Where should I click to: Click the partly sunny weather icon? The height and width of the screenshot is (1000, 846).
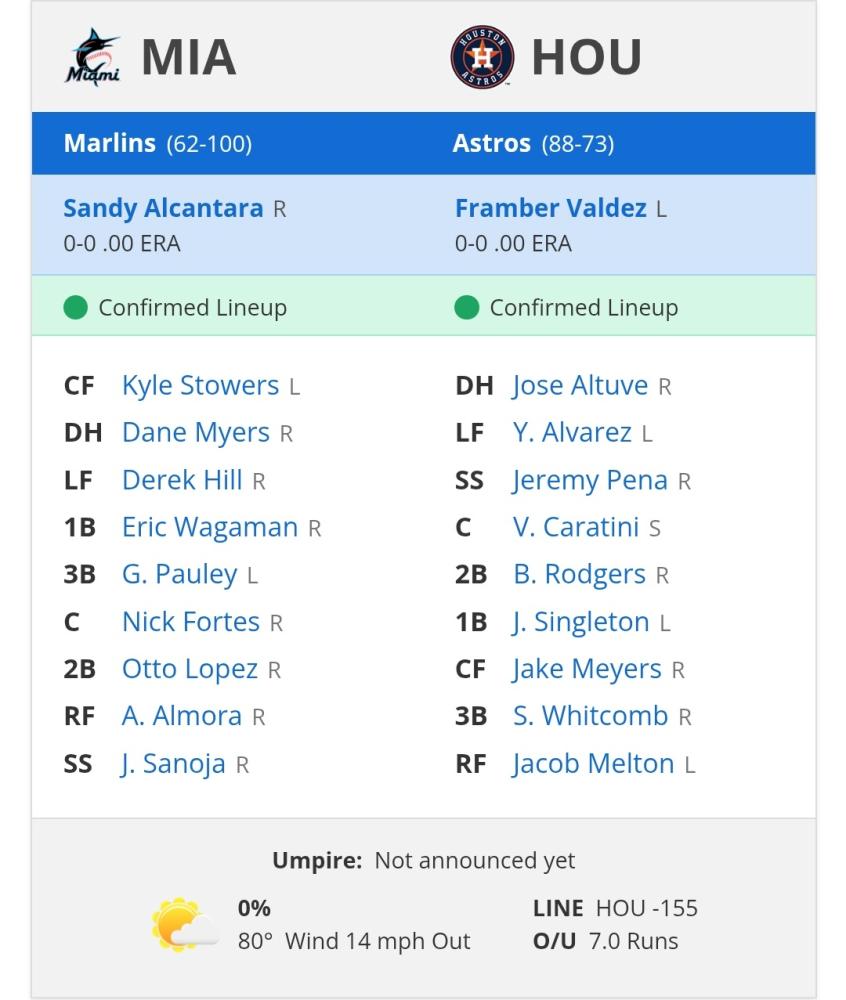click(185, 925)
